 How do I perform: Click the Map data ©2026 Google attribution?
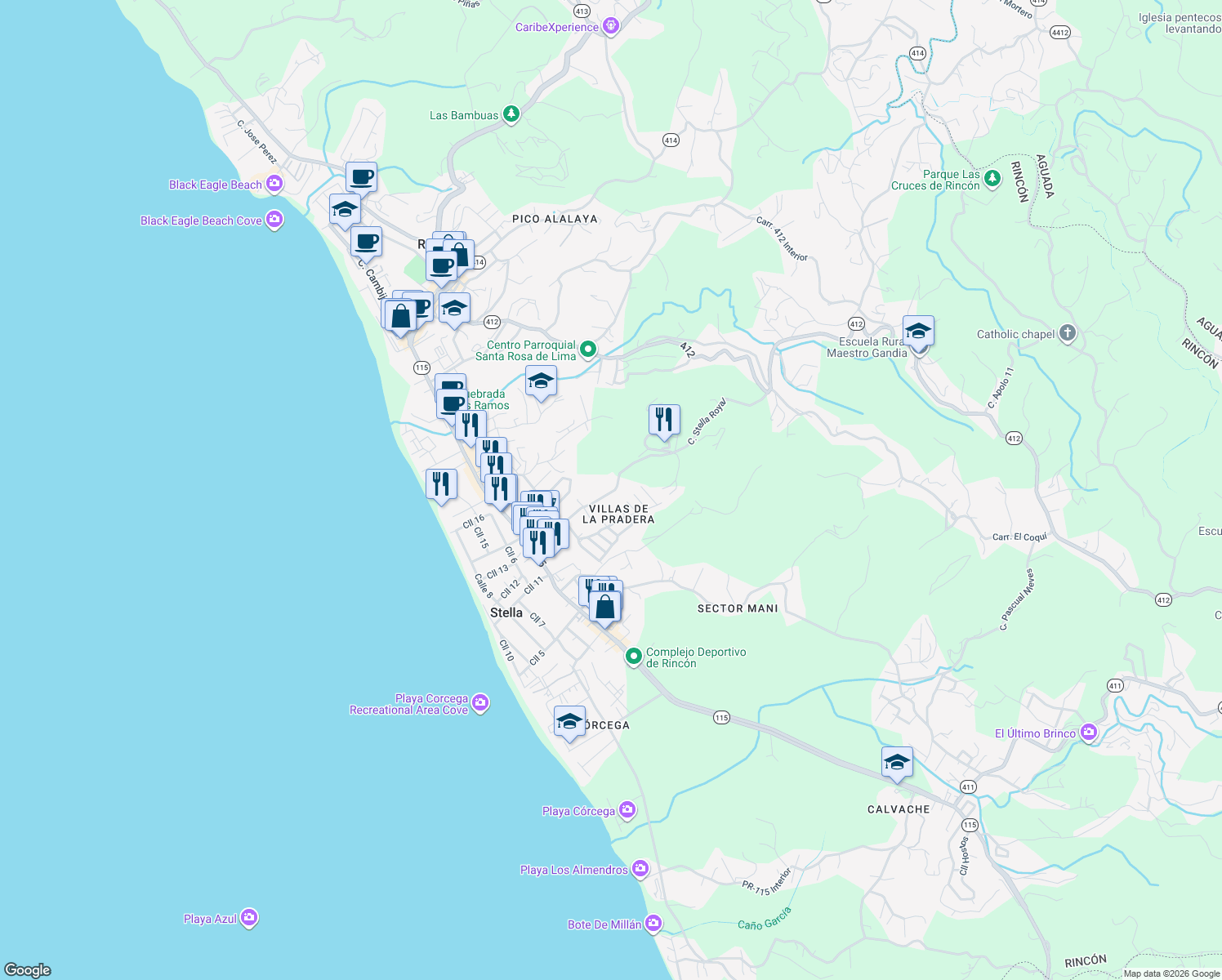pos(1170,973)
